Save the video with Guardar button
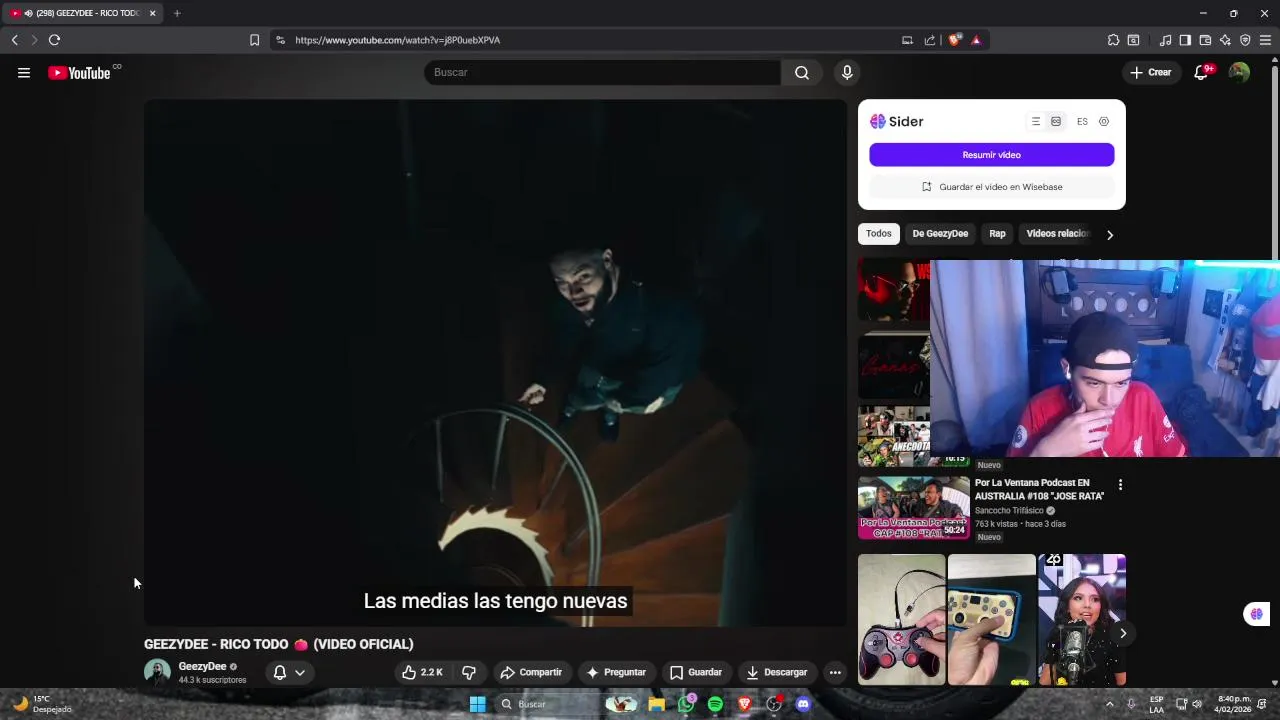 point(696,672)
